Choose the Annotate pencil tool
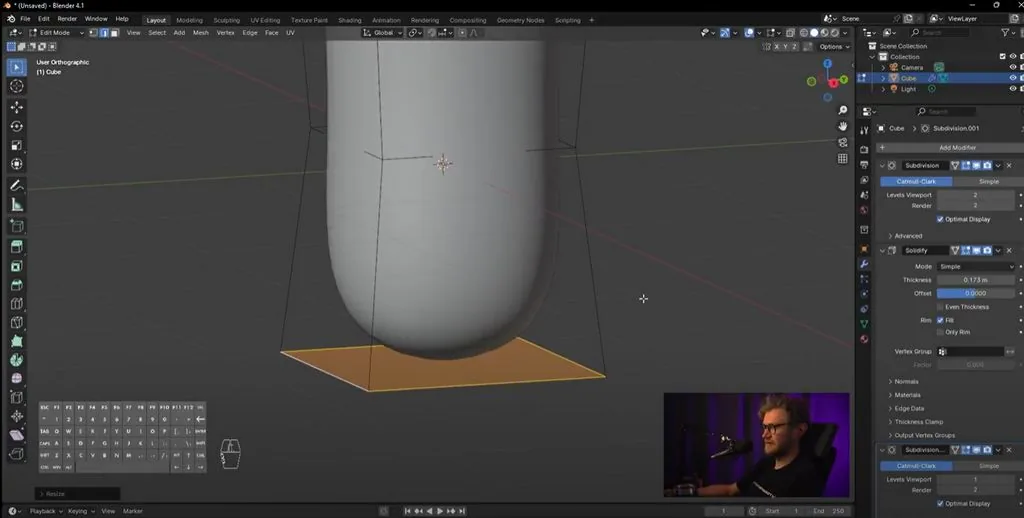Screen dimensions: 1024x518 16,186
